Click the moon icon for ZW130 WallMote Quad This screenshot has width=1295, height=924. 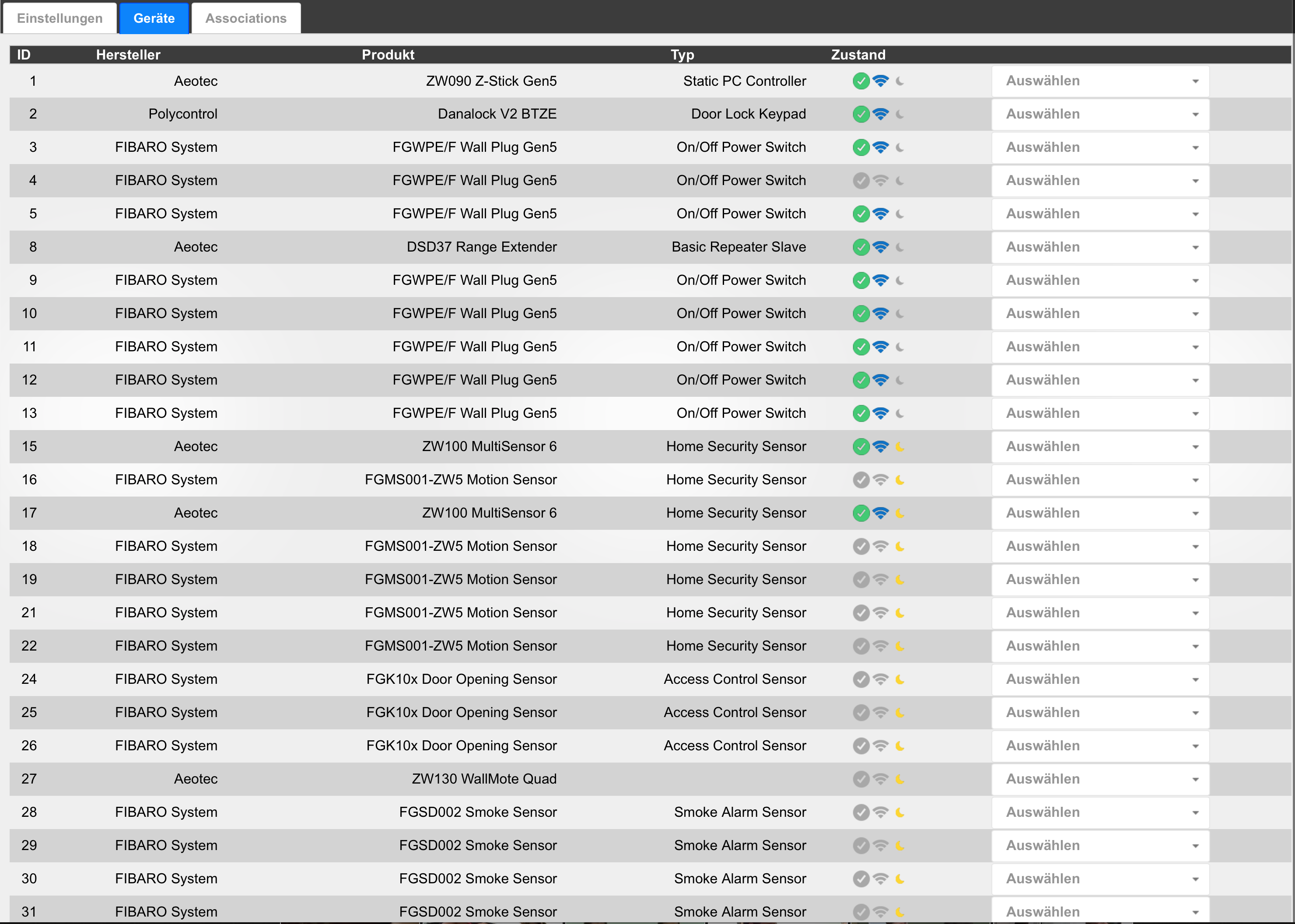tap(899, 780)
